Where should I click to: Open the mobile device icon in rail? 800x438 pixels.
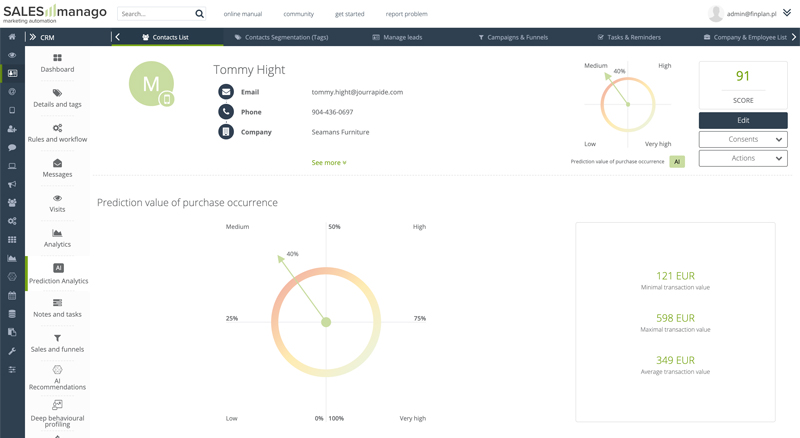pos(12,110)
